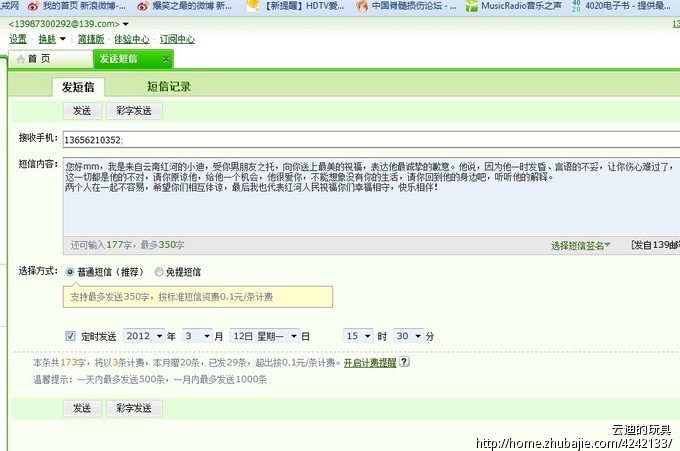Screen dimensions: 680x451
Task: Select the 发送短信 tab
Action: click(133, 59)
